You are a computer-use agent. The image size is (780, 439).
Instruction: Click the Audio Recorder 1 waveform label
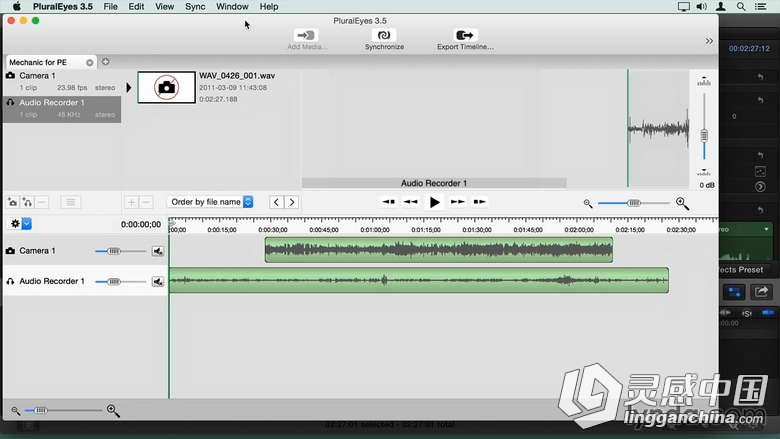[x=434, y=183]
